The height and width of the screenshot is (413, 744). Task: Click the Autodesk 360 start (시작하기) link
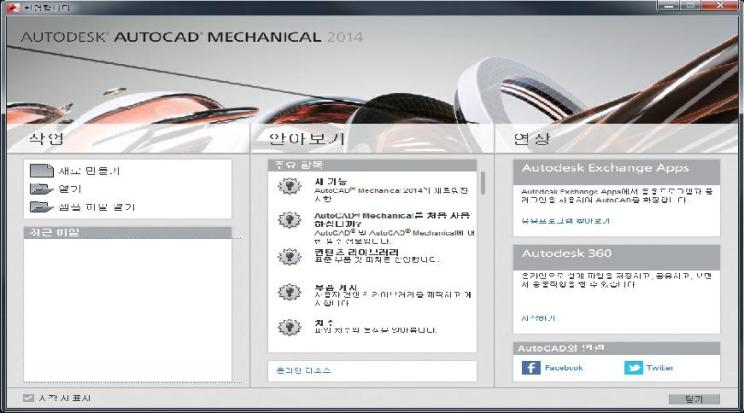point(537,318)
